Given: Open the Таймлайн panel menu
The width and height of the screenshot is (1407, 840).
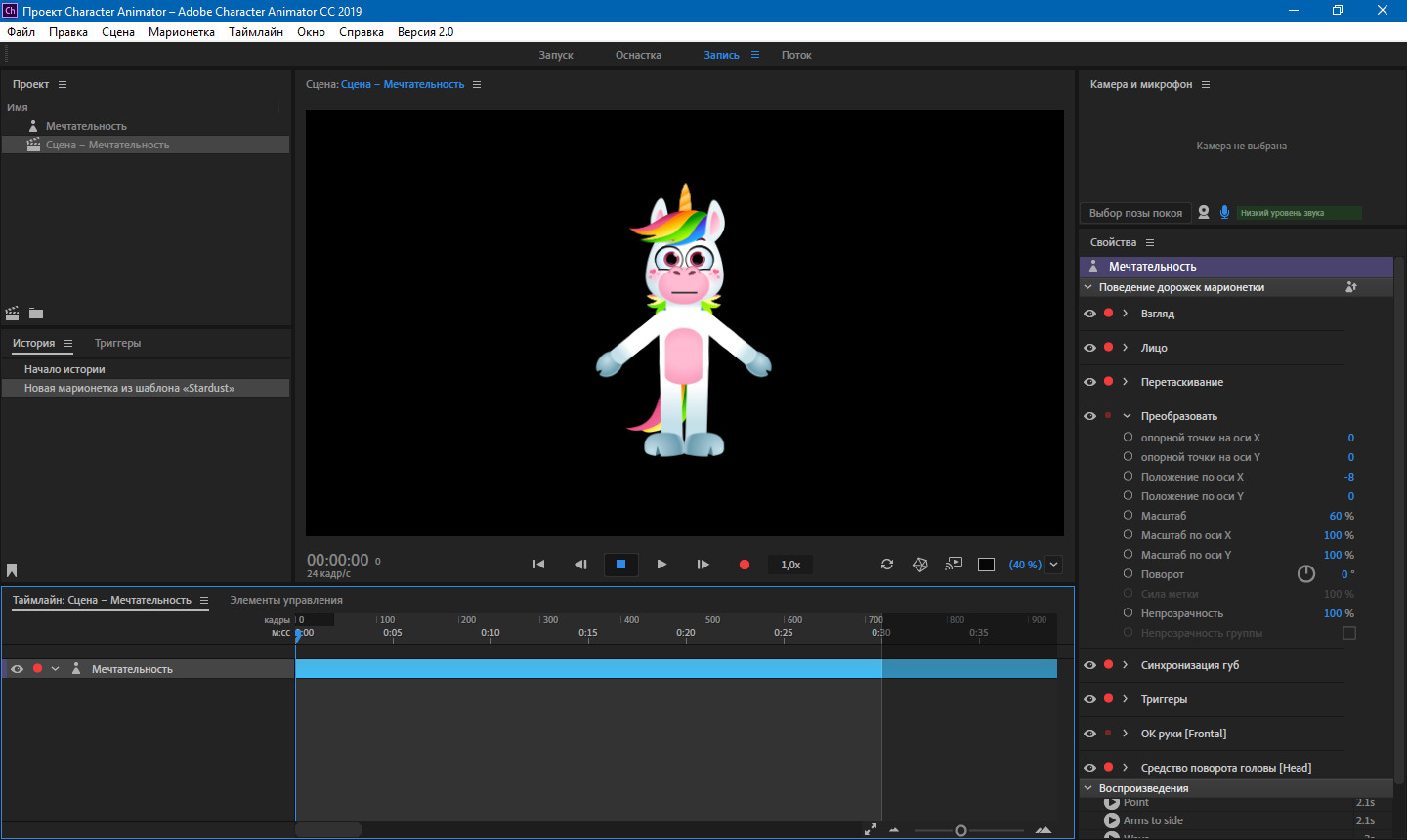Looking at the screenshot, I should pyautogui.click(x=204, y=600).
